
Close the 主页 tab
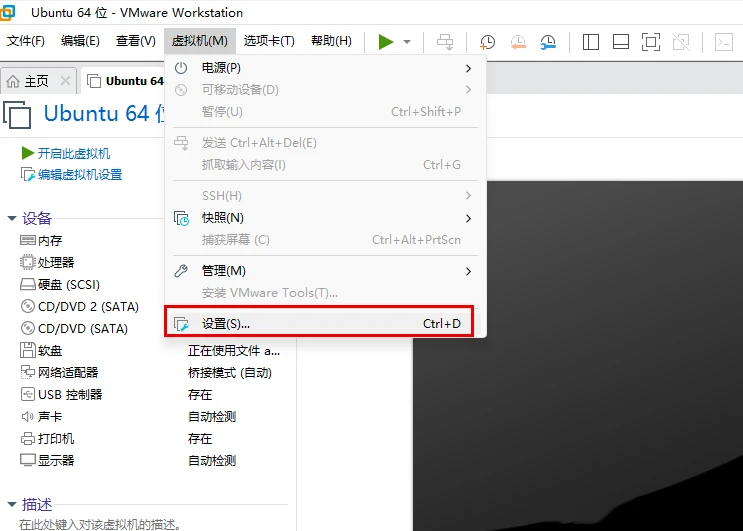(x=65, y=81)
